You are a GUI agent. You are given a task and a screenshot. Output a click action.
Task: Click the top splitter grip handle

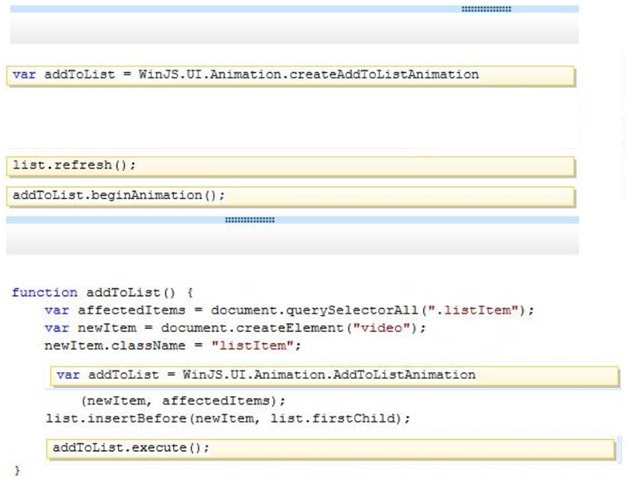[486, 9]
